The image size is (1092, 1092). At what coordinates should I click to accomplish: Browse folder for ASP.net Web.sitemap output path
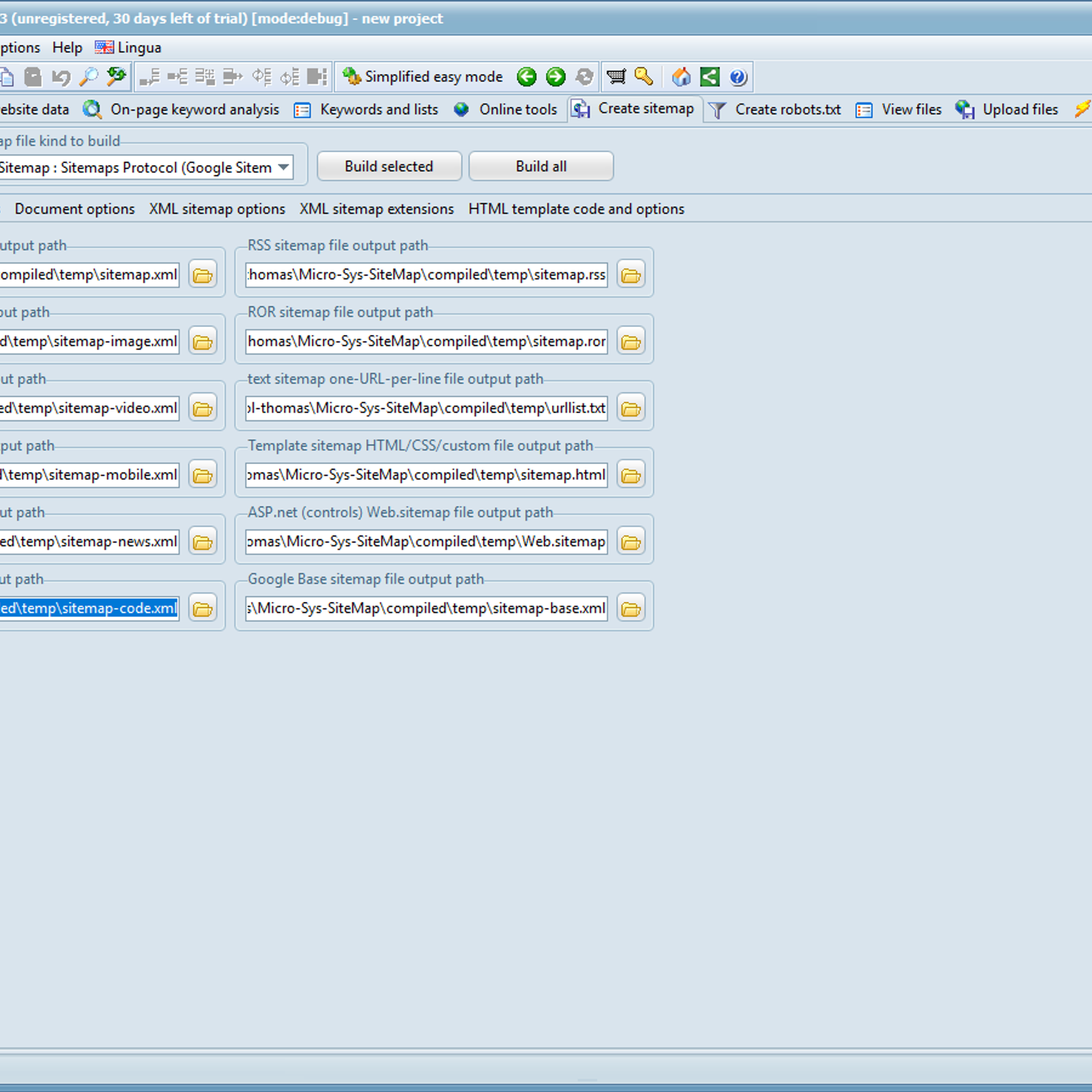tap(631, 542)
